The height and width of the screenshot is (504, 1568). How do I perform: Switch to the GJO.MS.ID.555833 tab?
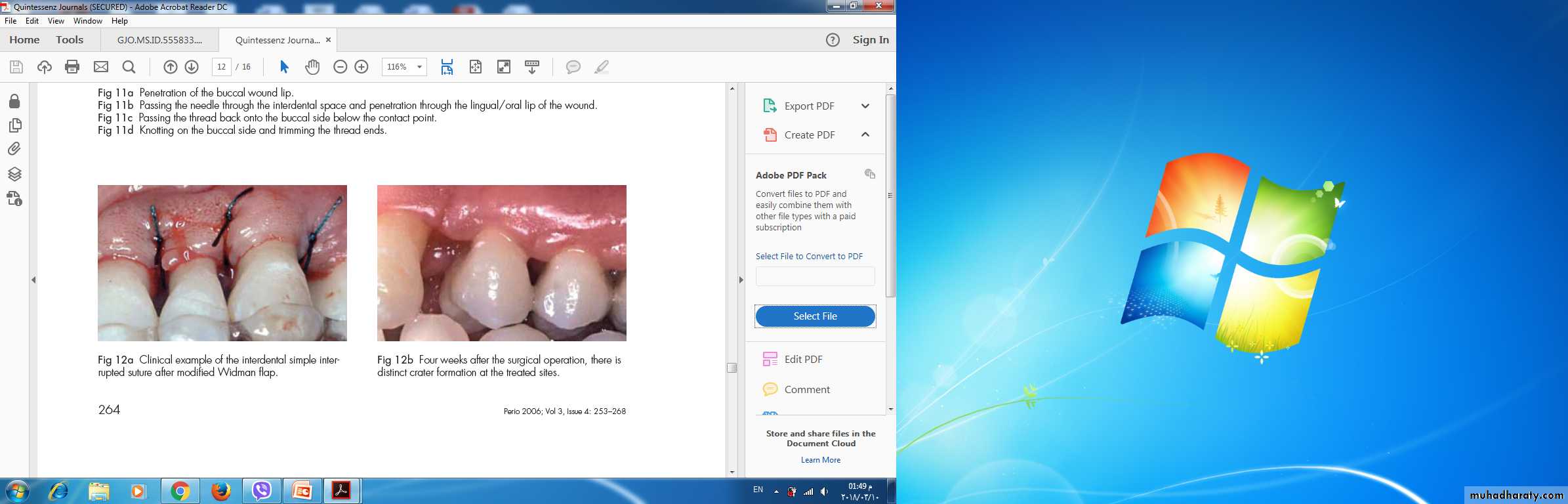159,40
